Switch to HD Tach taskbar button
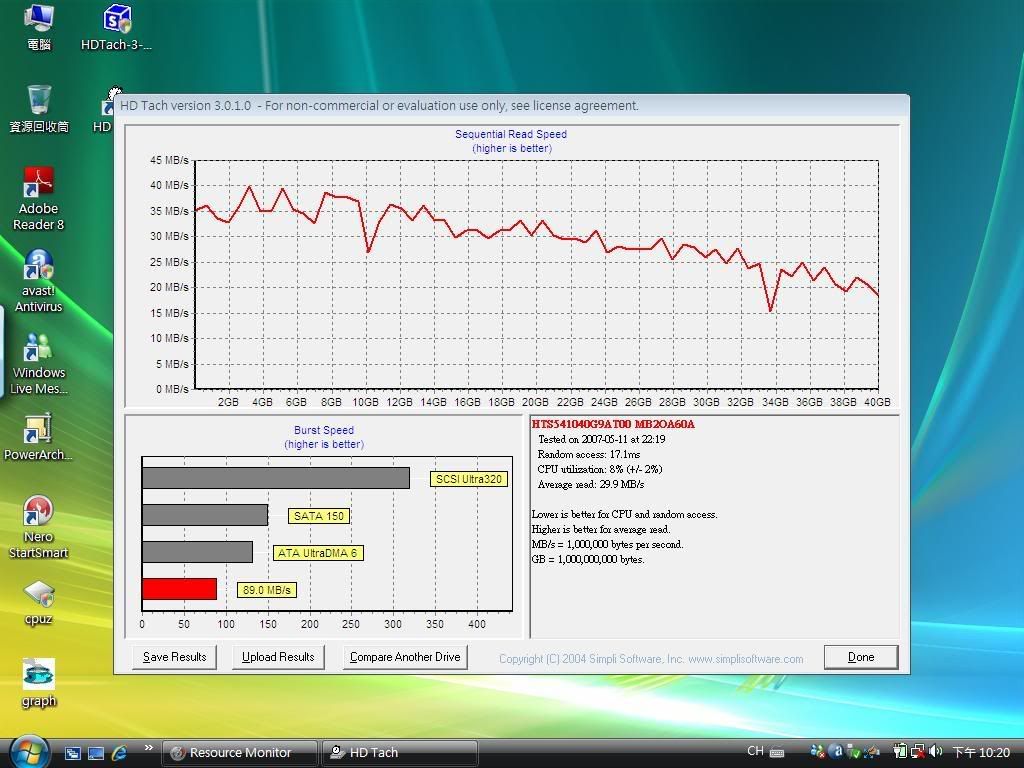This screenshot has height=768, width=1024. [x=400, y=753]
